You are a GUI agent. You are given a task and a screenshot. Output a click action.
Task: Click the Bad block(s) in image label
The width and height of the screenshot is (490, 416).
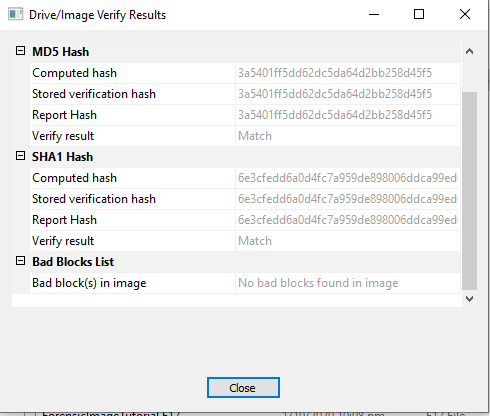coord(89,283)
